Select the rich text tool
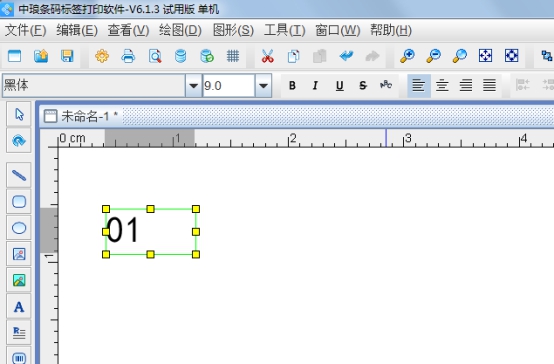The width and height of the screenshot is (554, 364). [19, 333]
